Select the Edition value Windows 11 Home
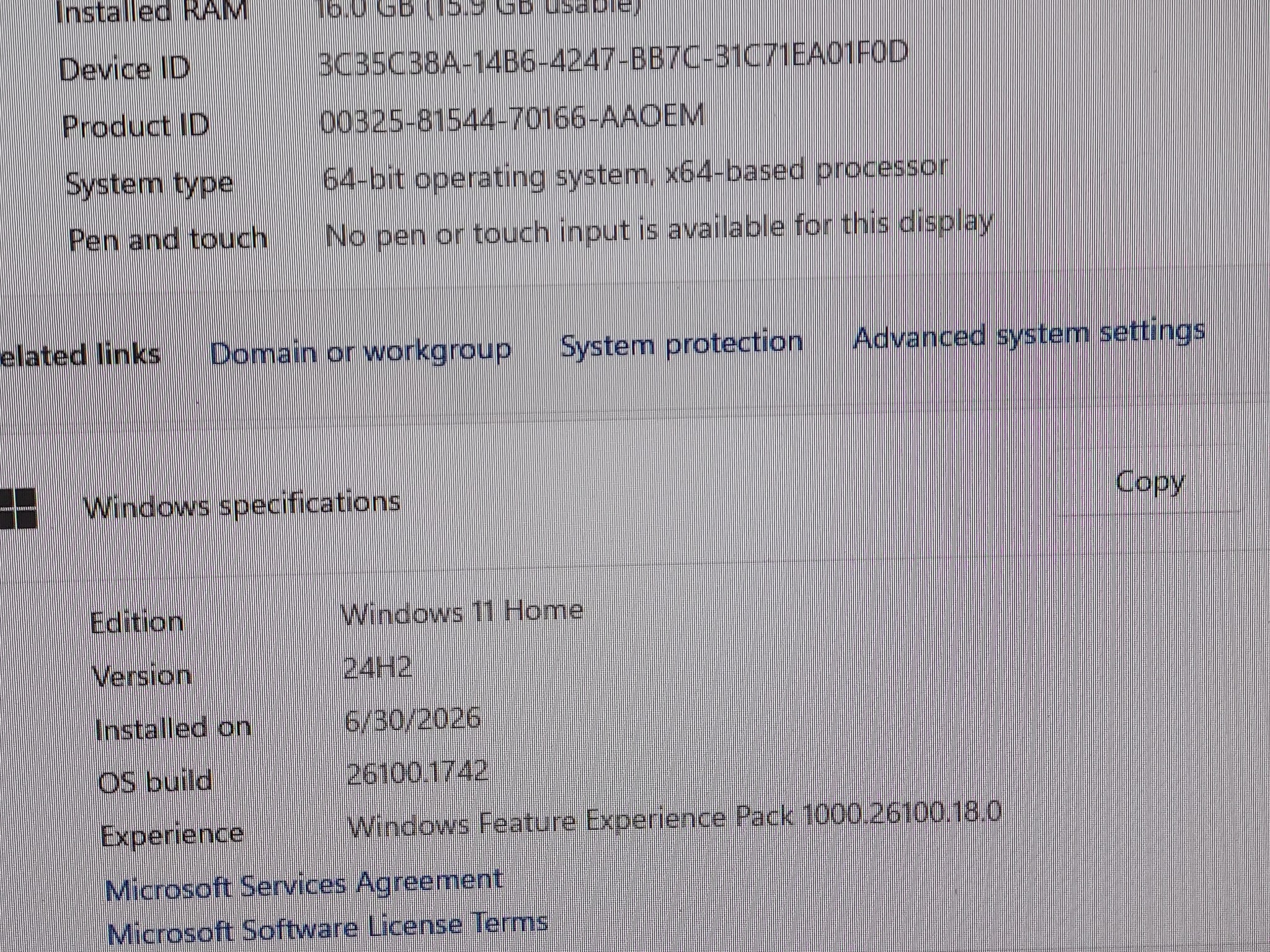Screen dimensions: 1270x952 463,612
